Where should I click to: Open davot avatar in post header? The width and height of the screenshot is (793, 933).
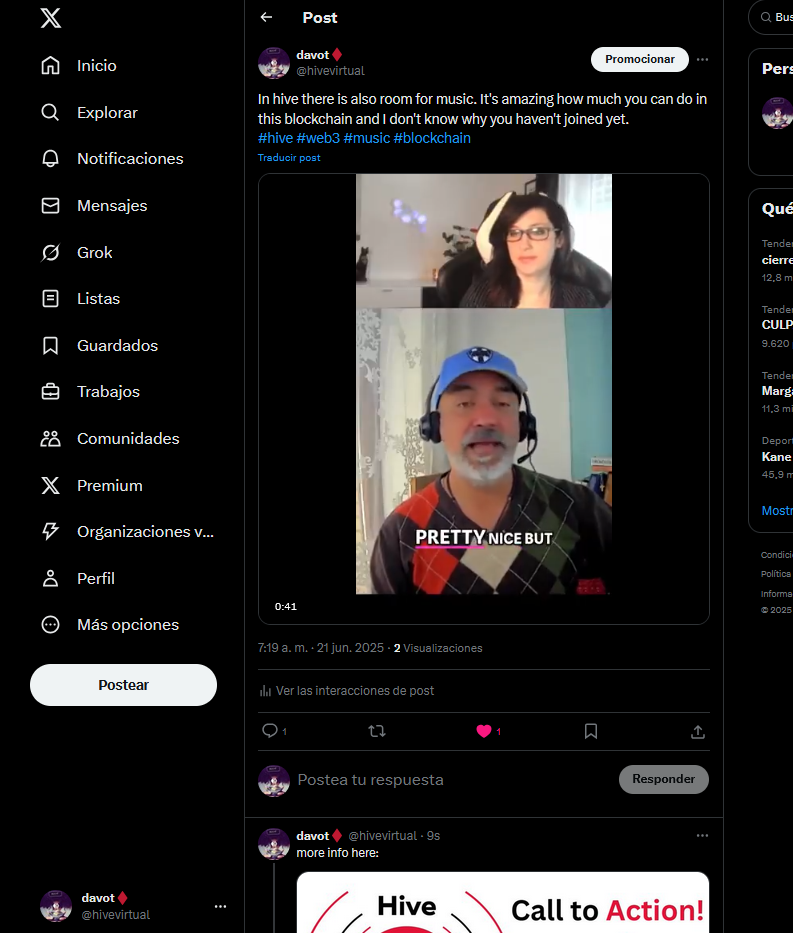pyautogui.click(x=274, y=63)
